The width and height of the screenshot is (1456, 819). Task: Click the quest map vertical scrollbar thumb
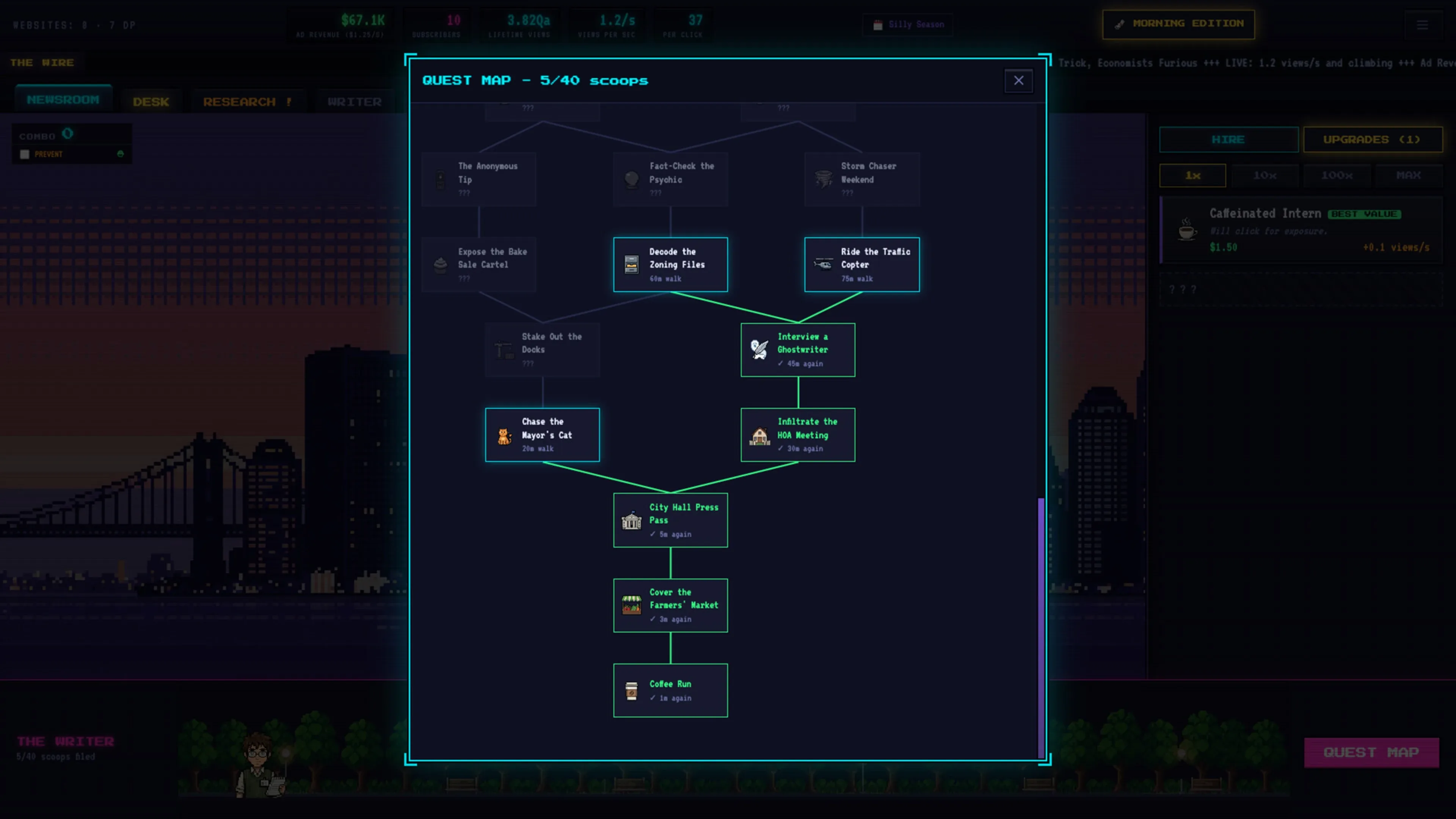[1040, 628]
